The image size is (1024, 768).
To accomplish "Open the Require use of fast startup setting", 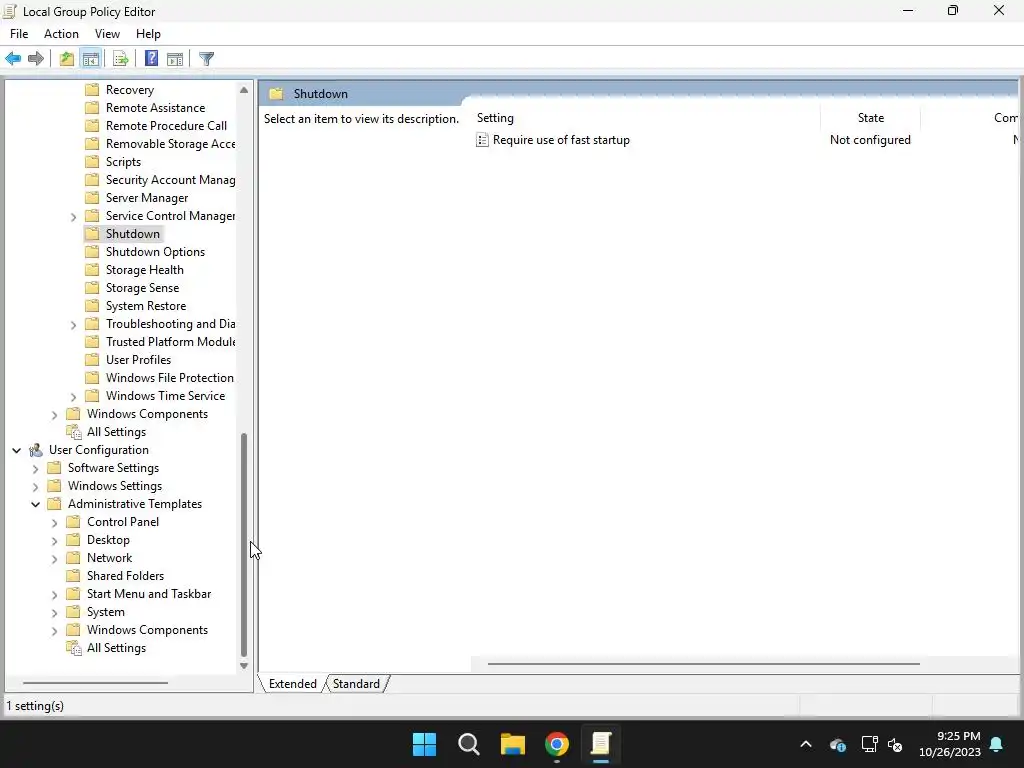I will (x=561, y=140).
